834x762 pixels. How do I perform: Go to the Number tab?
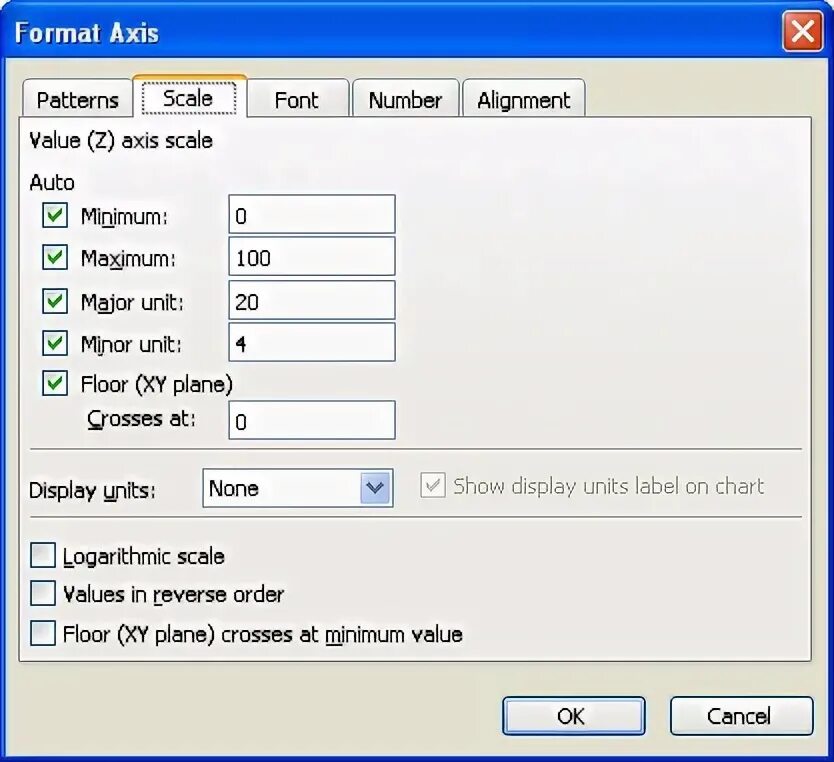[405, 99]
